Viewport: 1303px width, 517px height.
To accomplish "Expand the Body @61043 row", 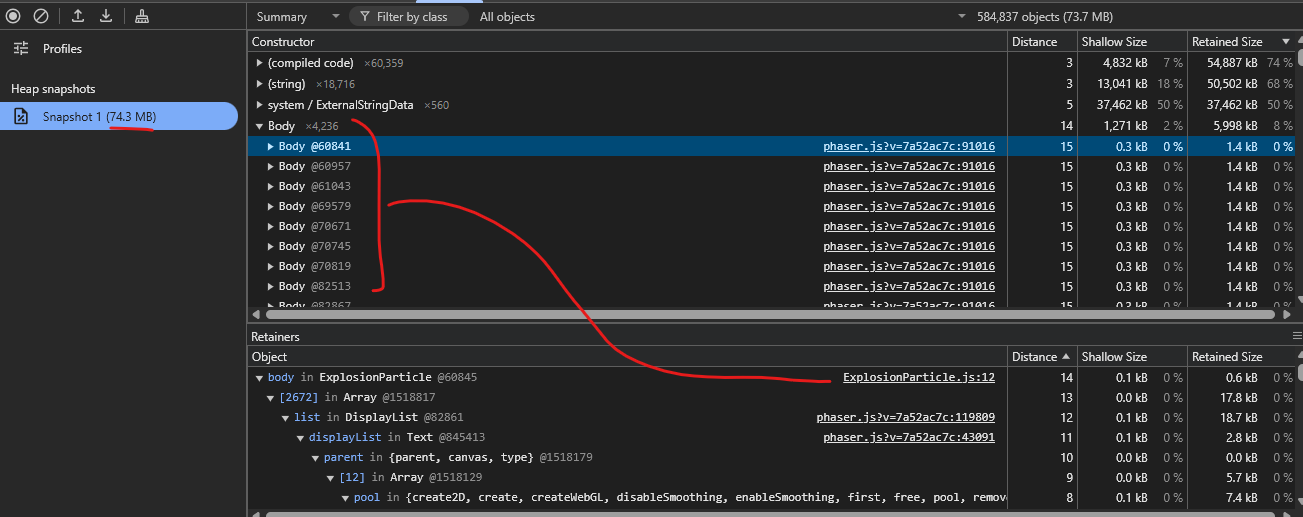I will [271, 186].
